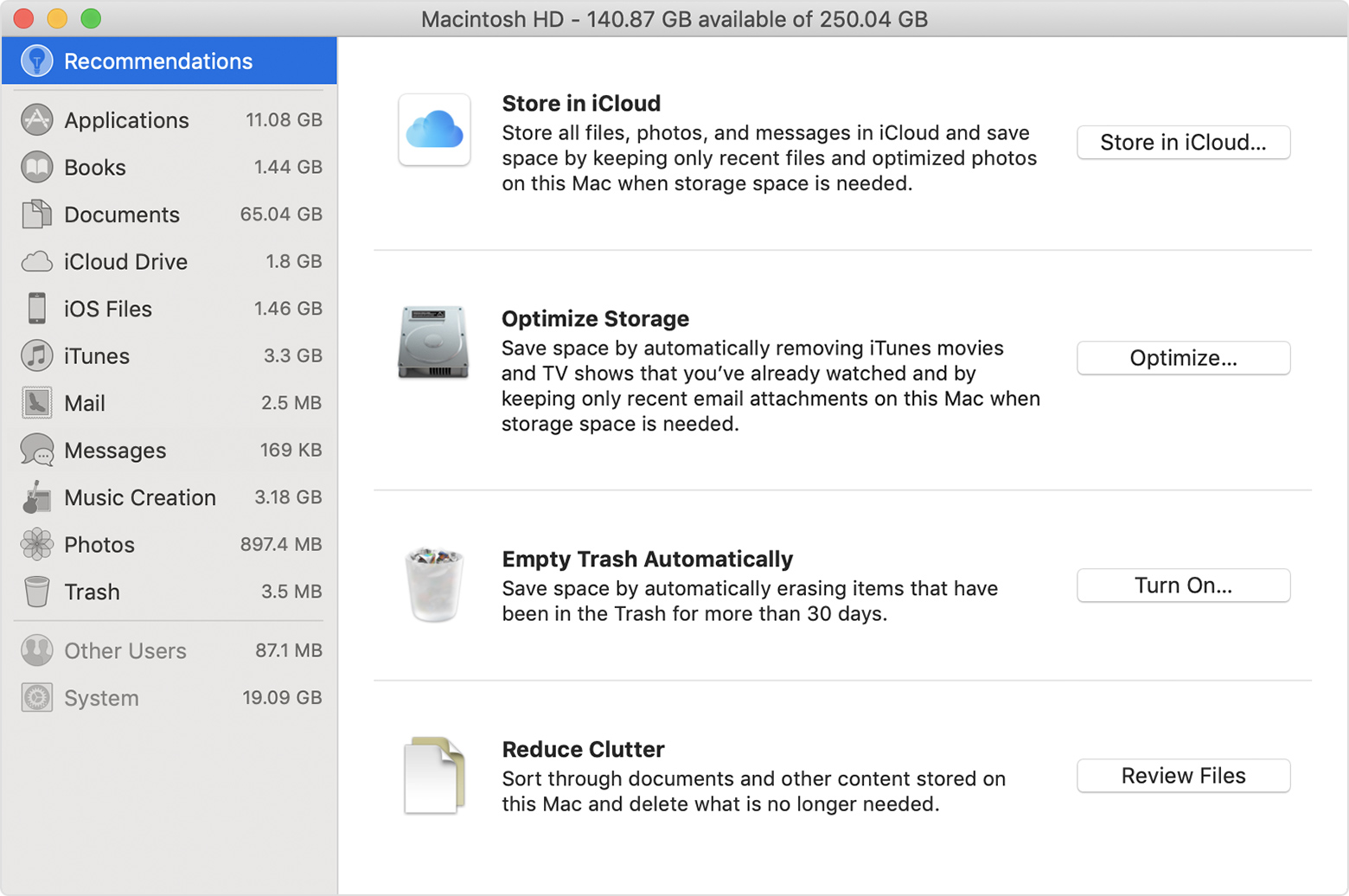Image resolution: width=1349 pixels, height=896 pixels.
Task: Click the document icon for Reduce Clutter
Action: 434,775
